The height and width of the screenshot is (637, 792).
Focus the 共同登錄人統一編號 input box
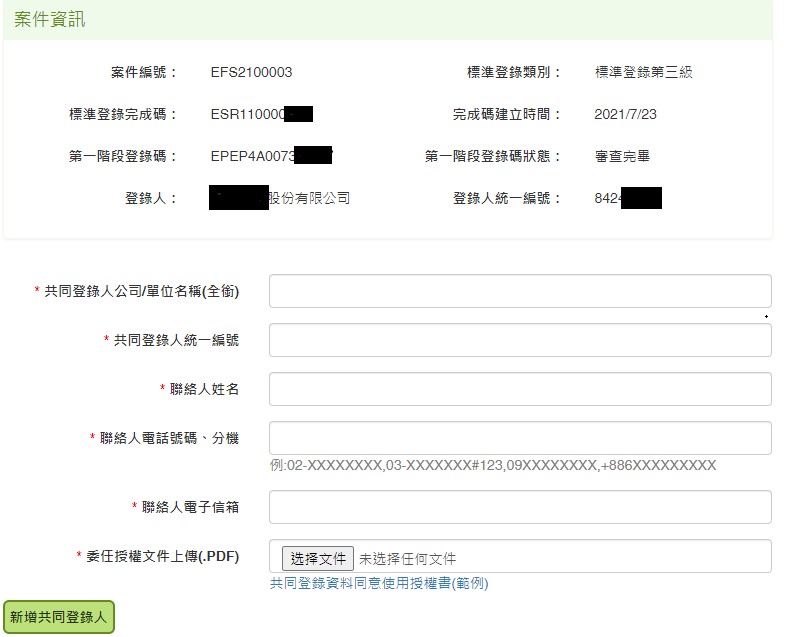pos(520,340)
